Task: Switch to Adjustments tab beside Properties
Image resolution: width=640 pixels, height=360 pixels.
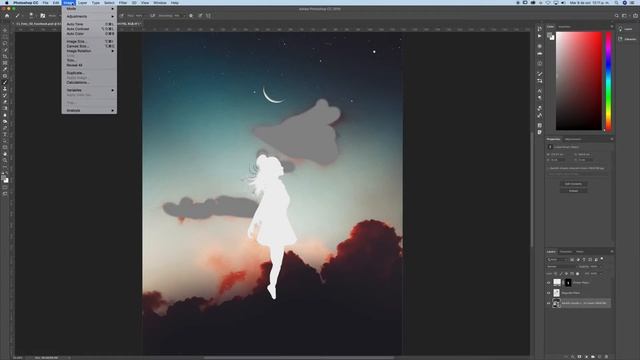Action: point(573,139)
